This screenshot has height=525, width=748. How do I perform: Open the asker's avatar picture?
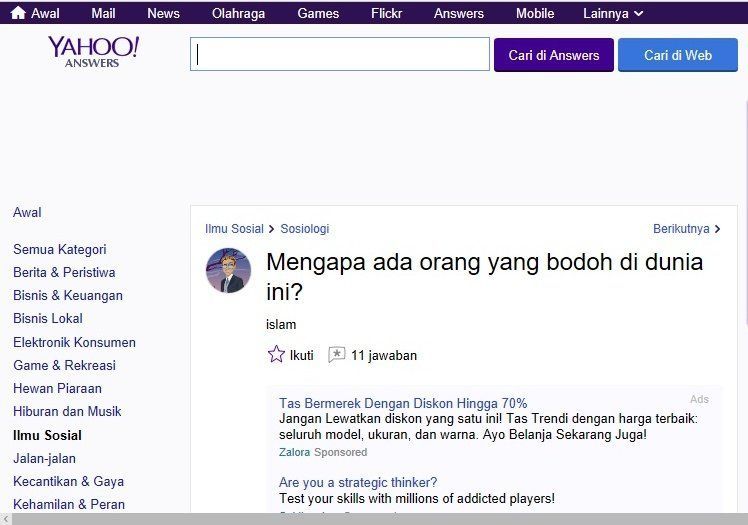click(x=229, y=270)
